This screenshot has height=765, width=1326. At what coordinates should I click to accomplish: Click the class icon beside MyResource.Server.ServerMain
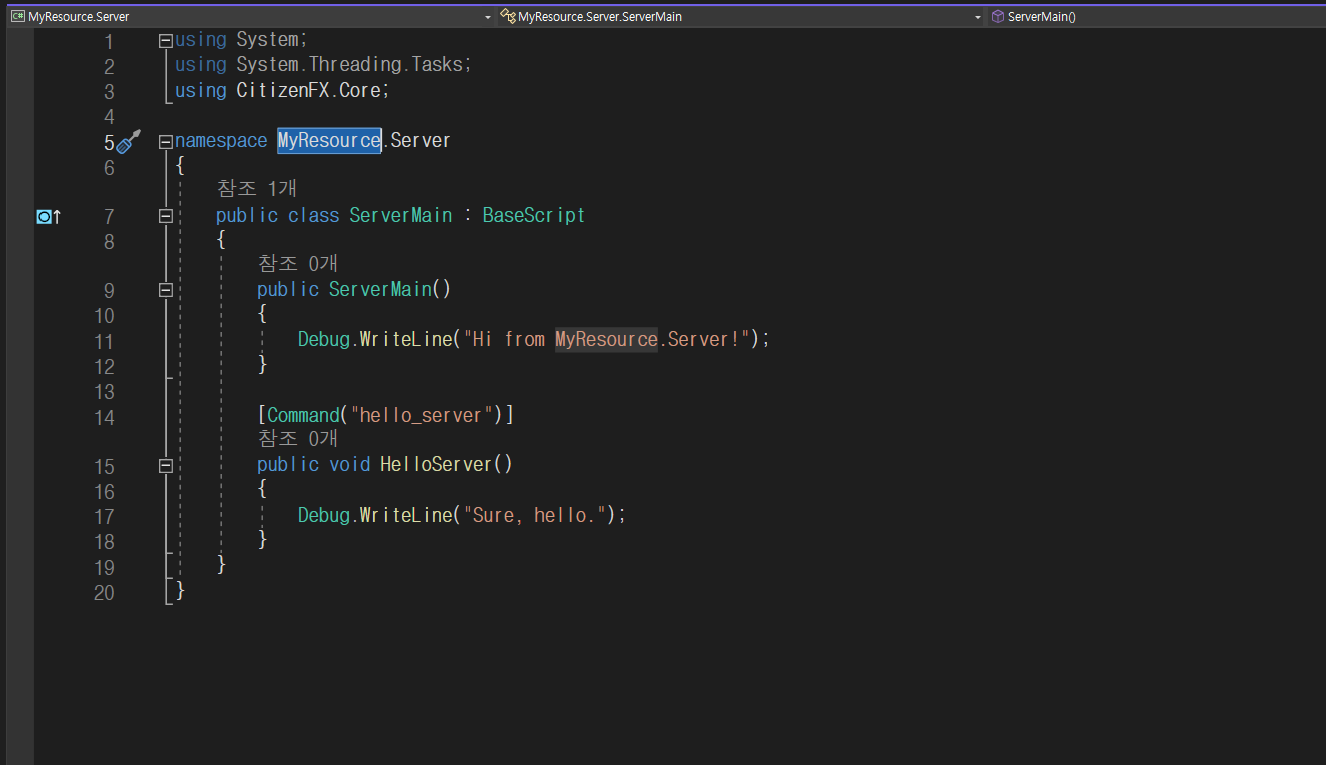coord(507,16)
